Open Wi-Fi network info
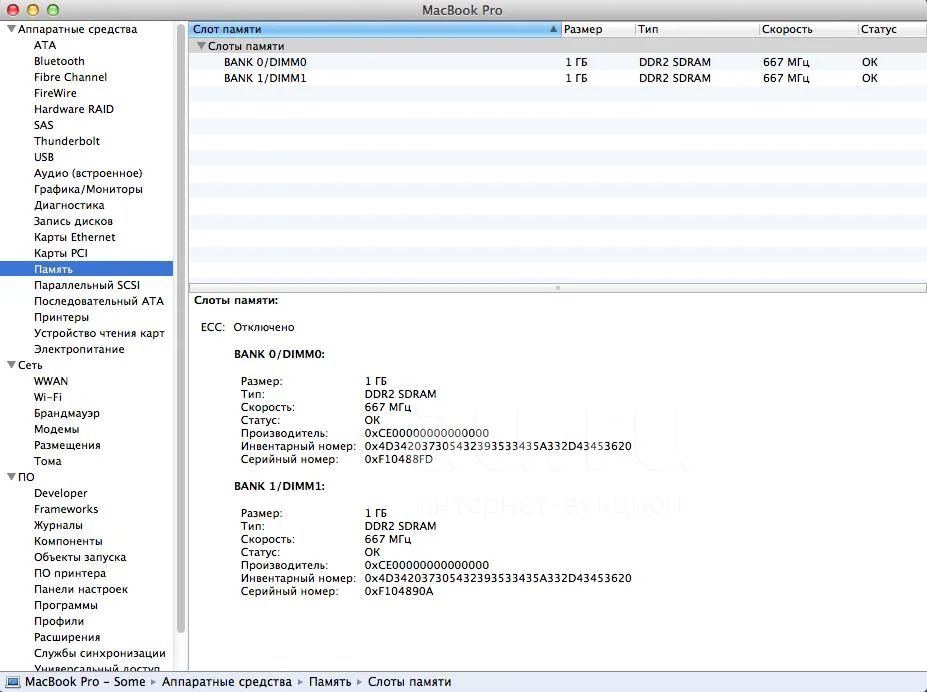 48,397
